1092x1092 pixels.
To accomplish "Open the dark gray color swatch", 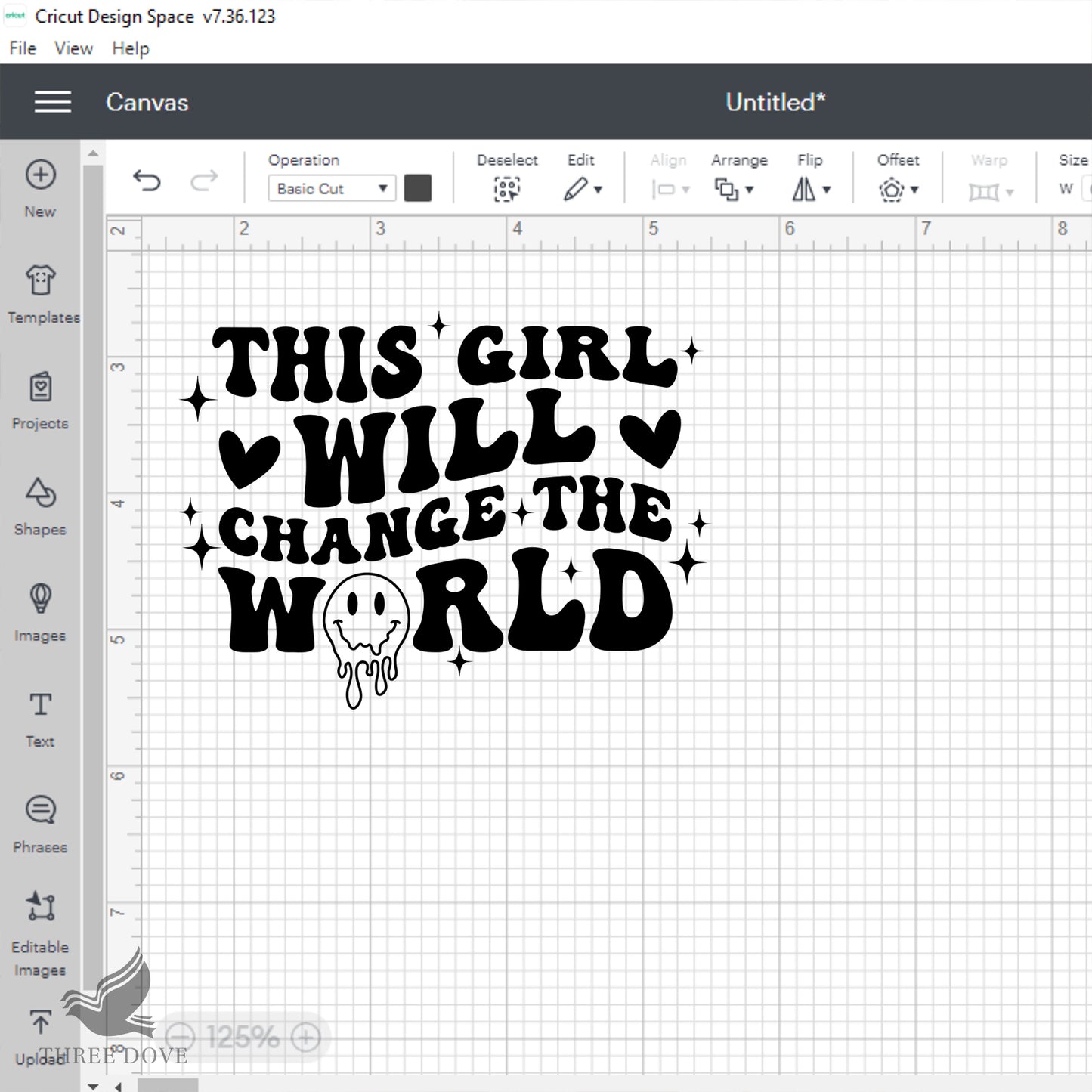I will 418,188.
